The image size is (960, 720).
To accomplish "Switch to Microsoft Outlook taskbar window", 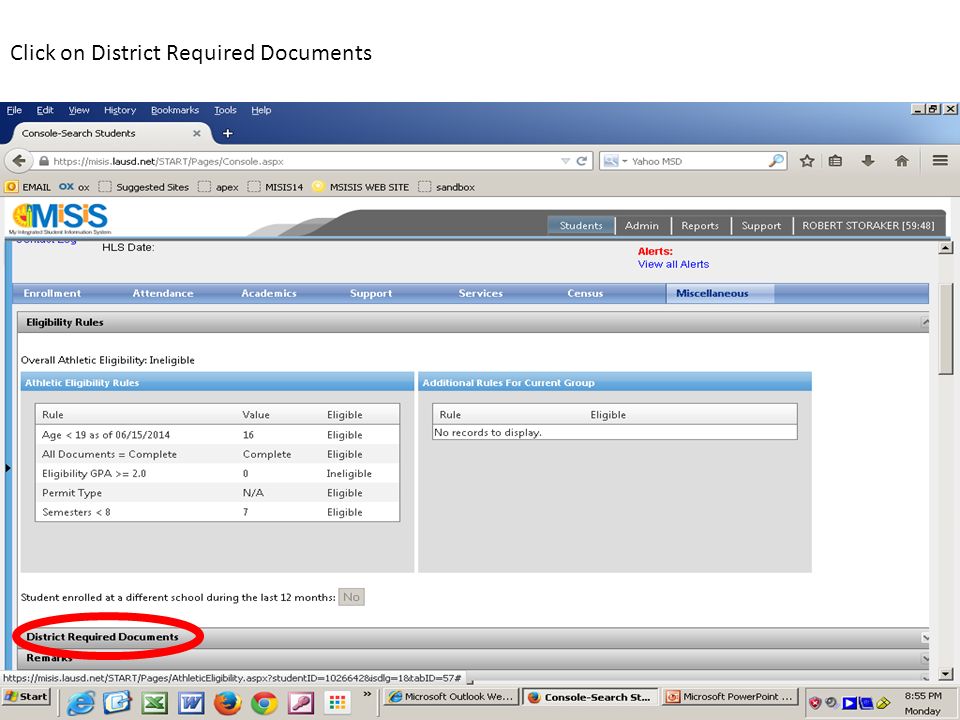I will tap(451, 697).
